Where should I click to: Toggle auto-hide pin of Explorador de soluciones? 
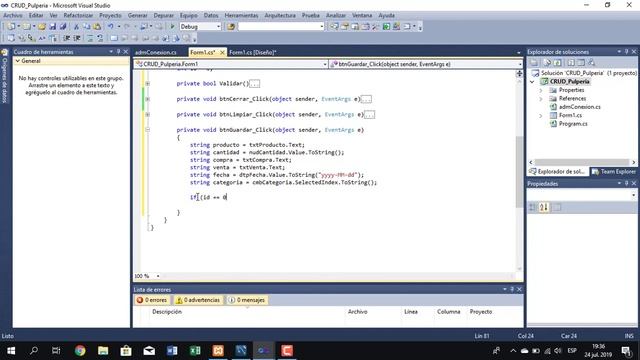coord(627,52)
